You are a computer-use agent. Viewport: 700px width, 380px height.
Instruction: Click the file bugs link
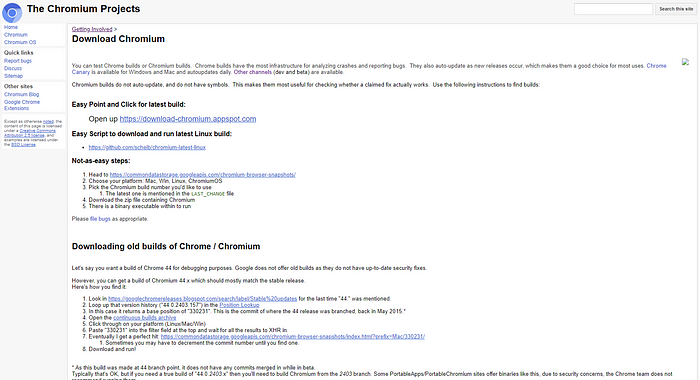(100, 219)
